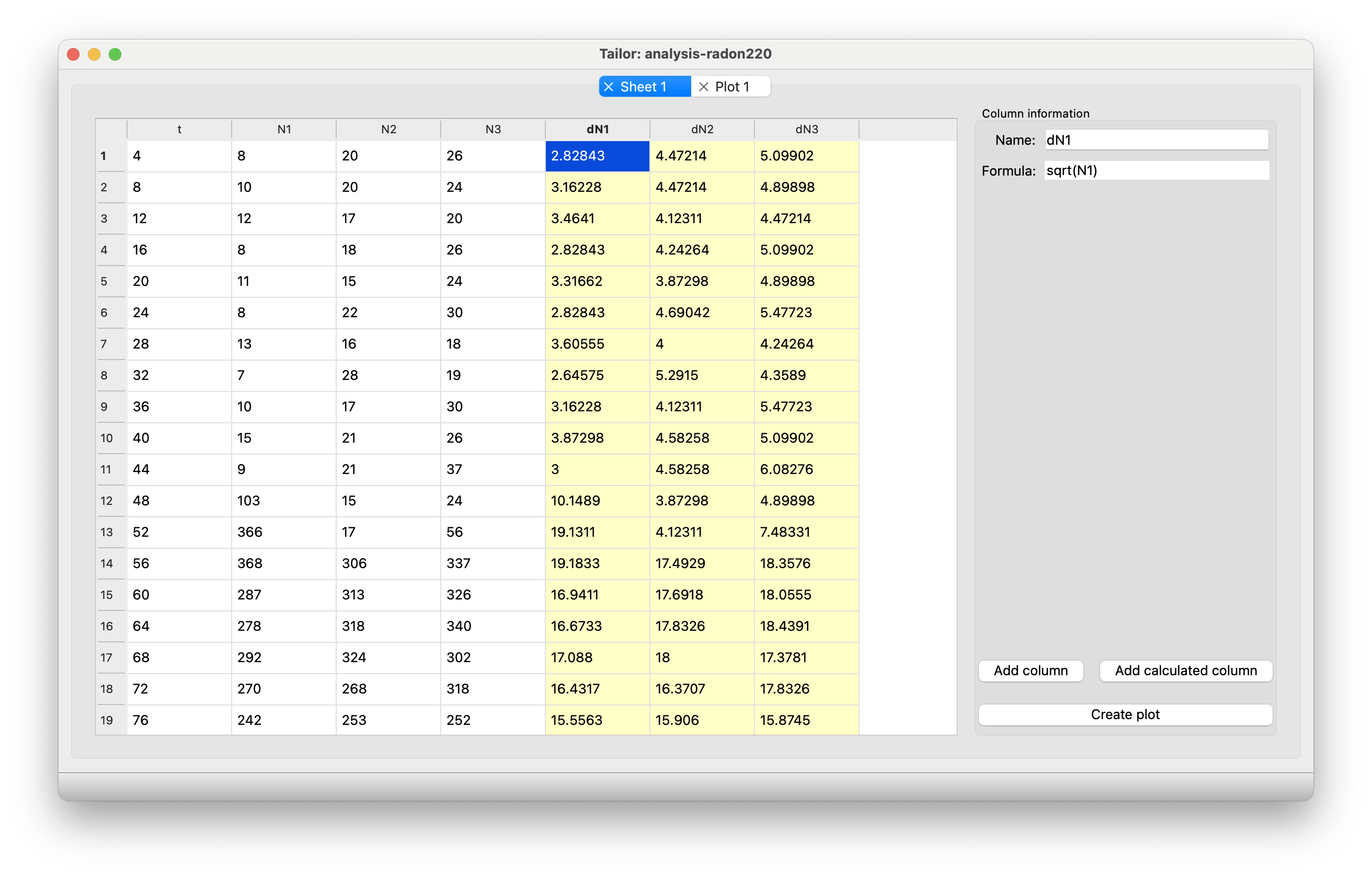The image size is (1372, 878).
Task: Close the Sheet 1 tab
Action: tap(609, 87)
